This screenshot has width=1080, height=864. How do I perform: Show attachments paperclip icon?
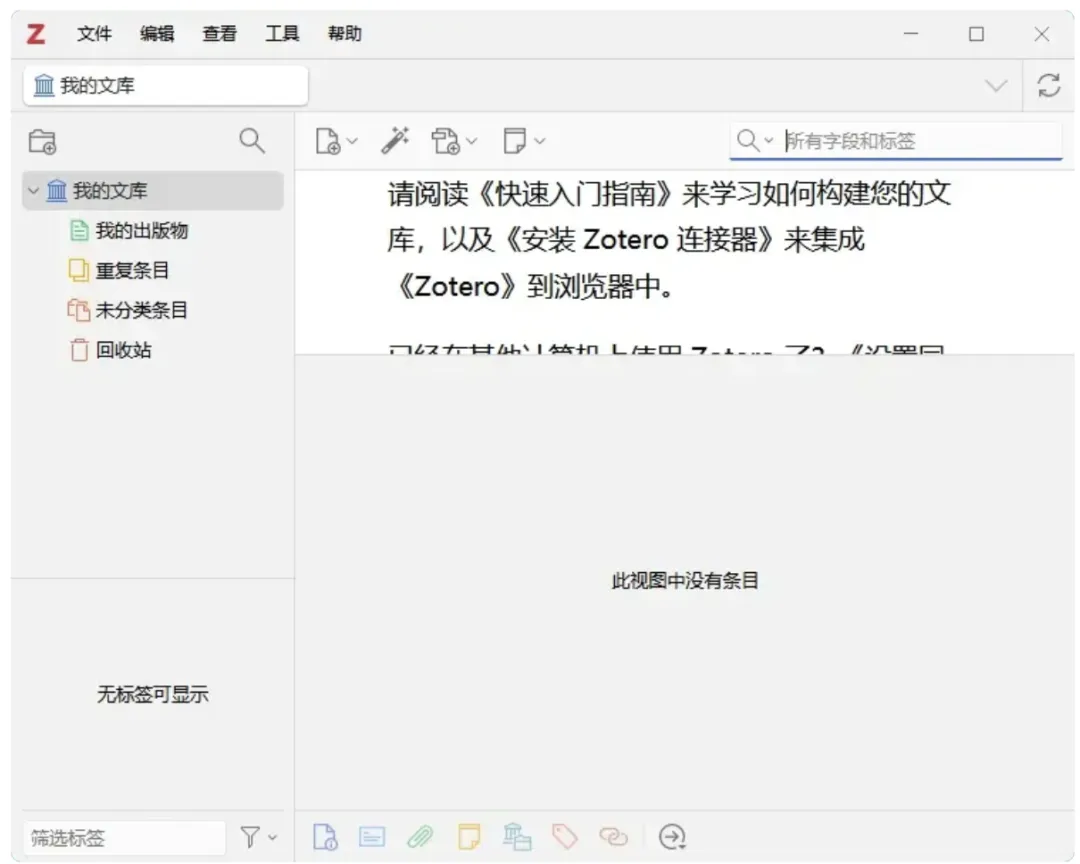pos(419,837)
